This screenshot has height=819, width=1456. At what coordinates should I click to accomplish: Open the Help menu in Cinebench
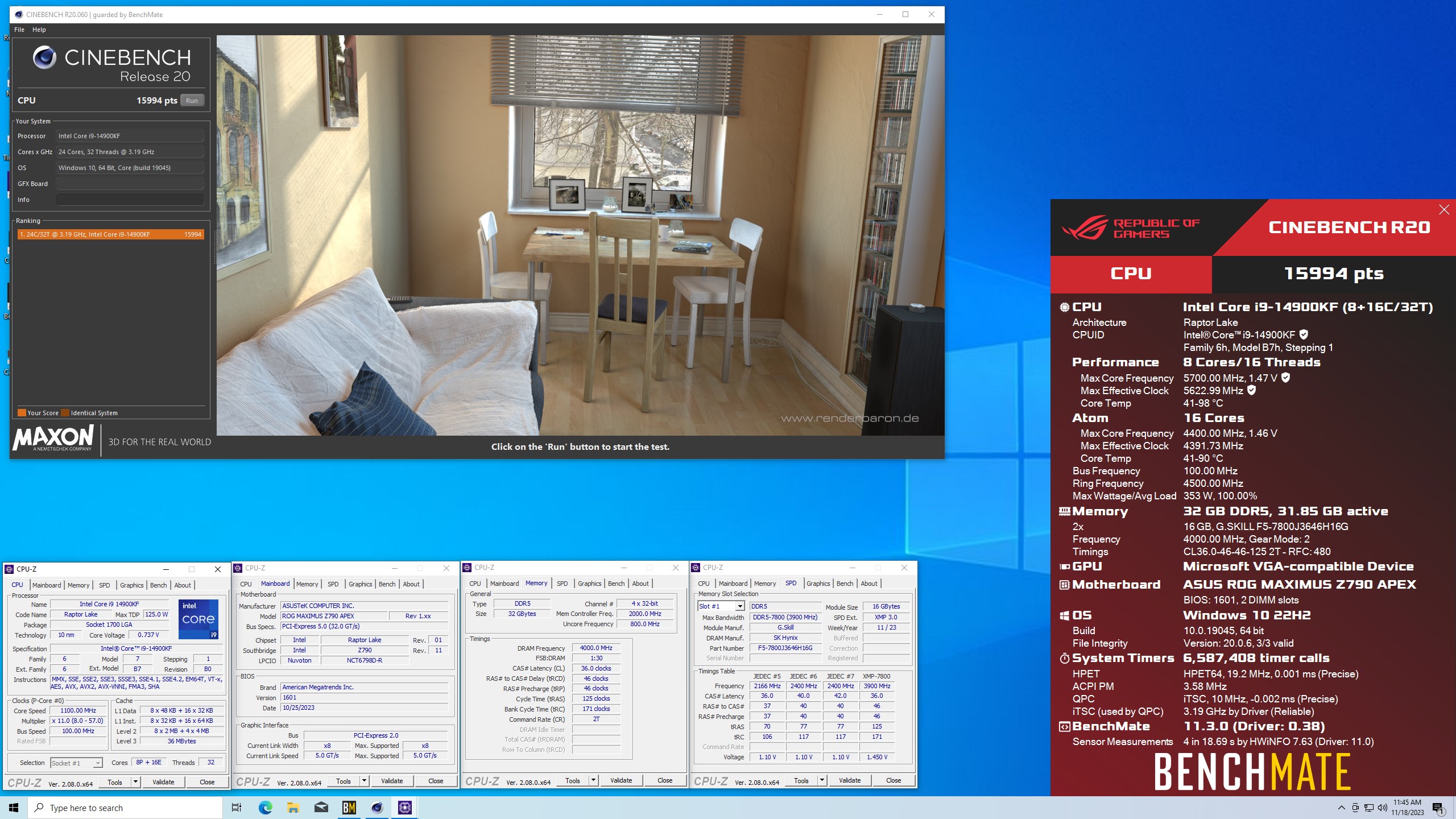pyautogui.click(x=39, y=30)
